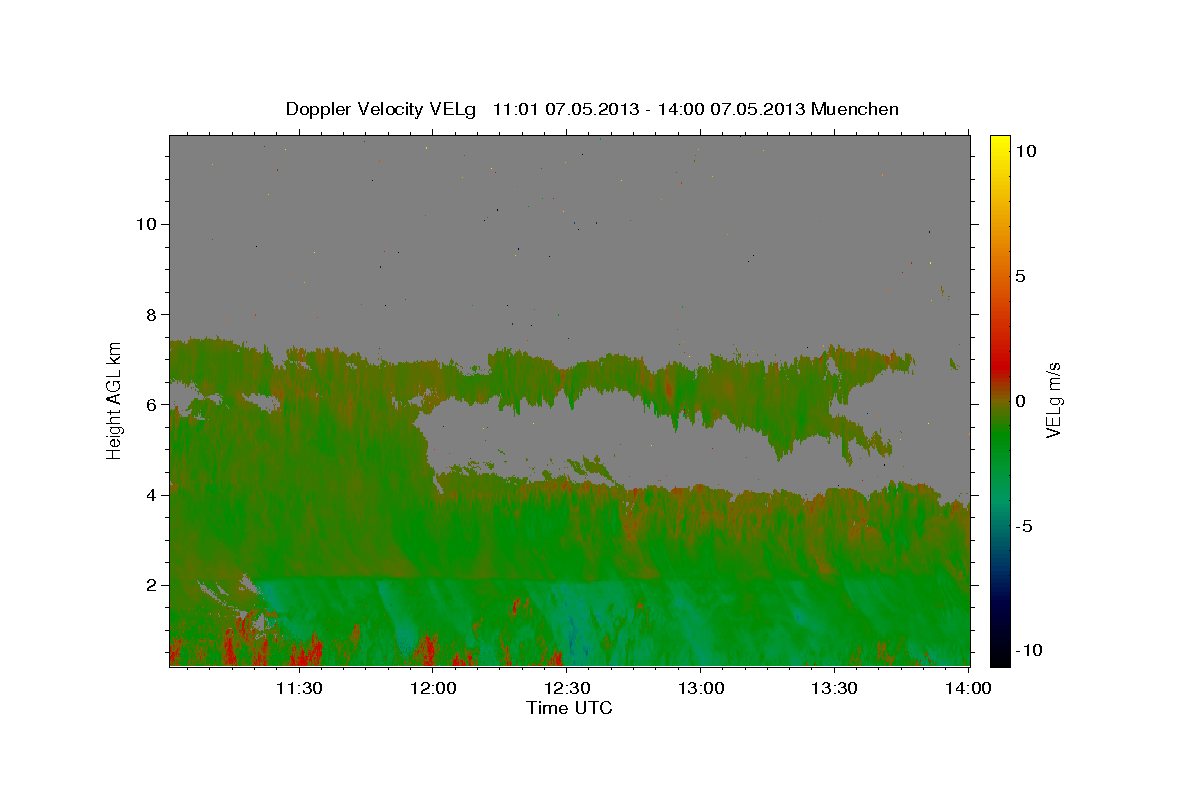This screenshot has height=800, width=1200.
Task: Click the height axis label 2
Action: [x=151, y=585]
